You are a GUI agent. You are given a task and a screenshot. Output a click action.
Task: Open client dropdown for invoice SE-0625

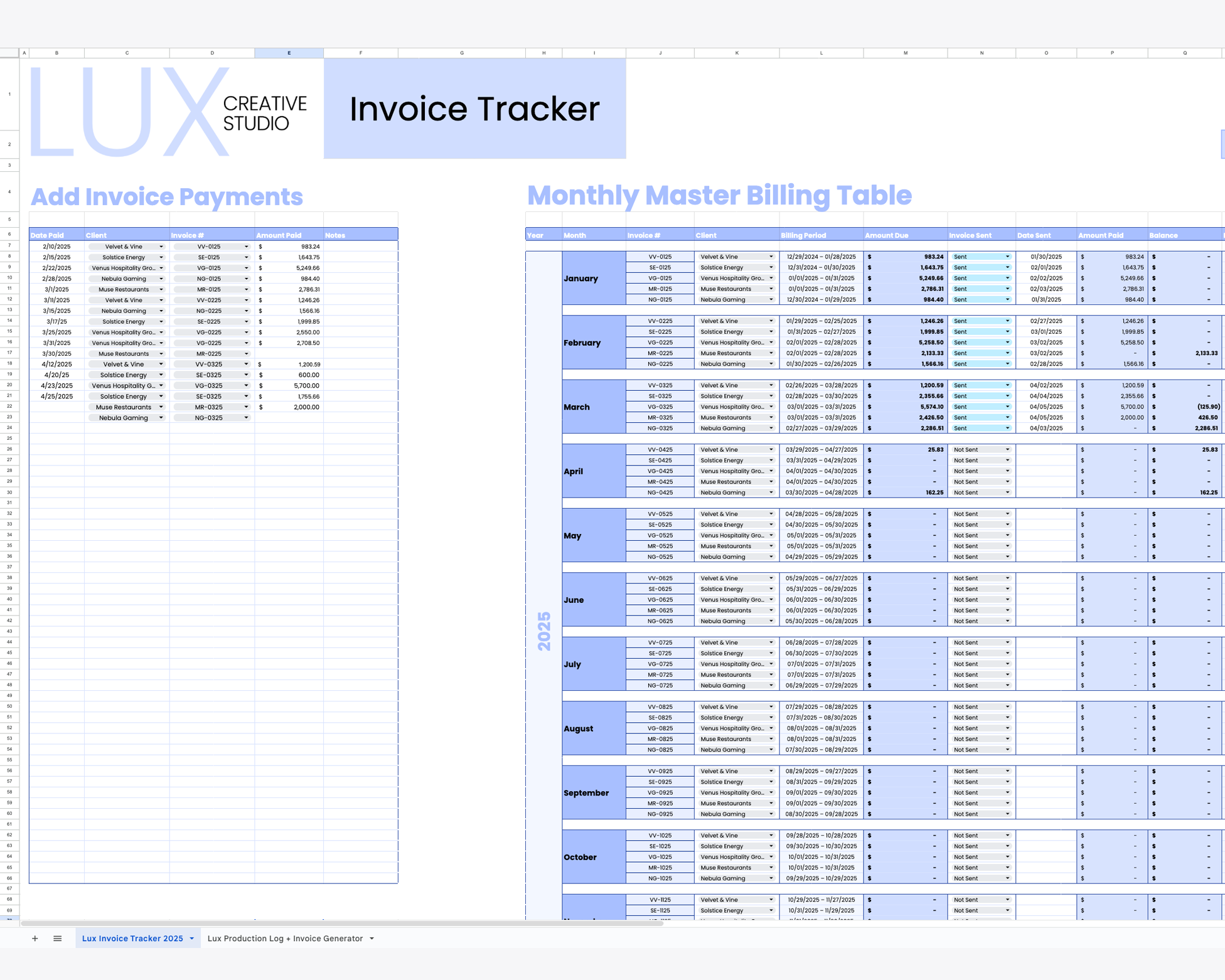coord(771,589)
